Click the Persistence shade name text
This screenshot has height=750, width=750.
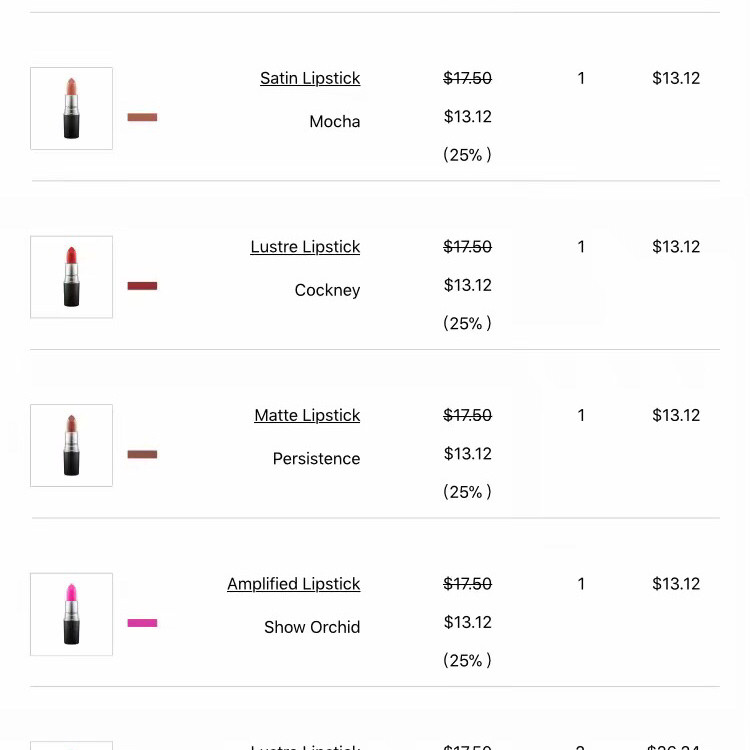pos(316,458)
